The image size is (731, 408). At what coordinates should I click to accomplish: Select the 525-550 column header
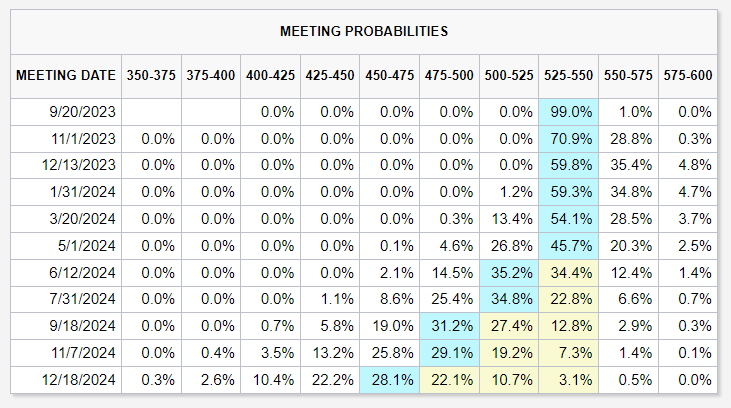[x=568, y=75]
